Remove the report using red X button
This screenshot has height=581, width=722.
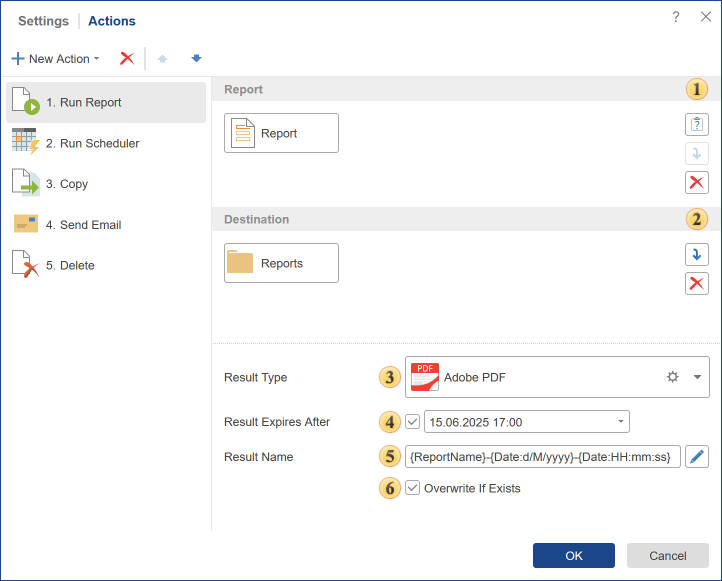click(697, 182)
